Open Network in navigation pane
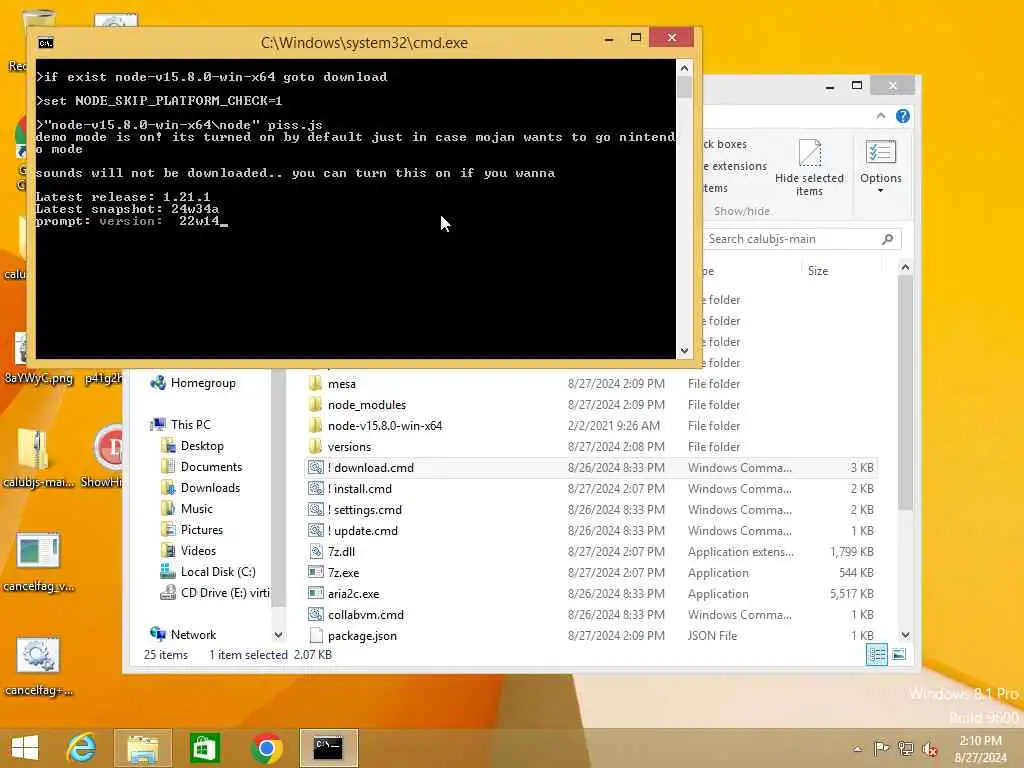The image size is (1024, 768). coord(184,634)
